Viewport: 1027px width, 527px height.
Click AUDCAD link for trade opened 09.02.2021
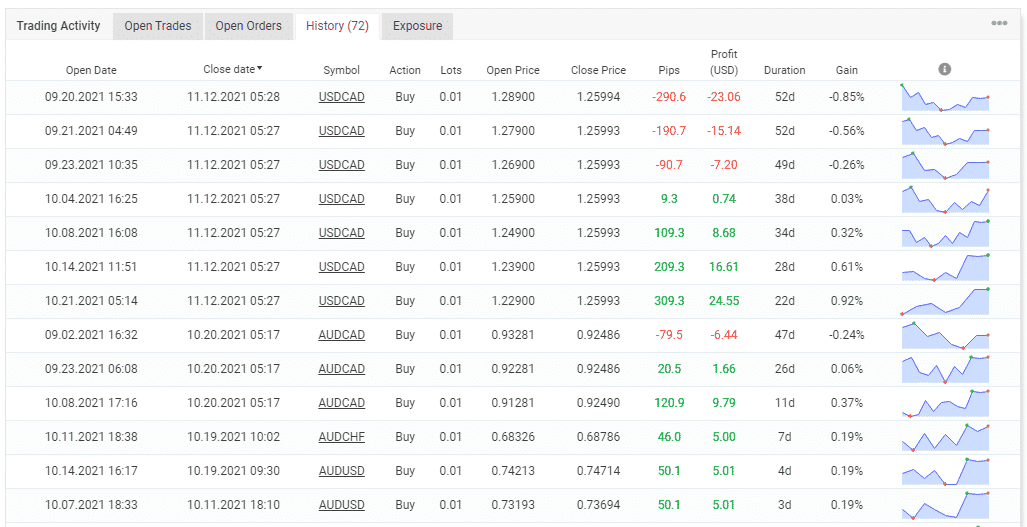(x=341, y=335)
